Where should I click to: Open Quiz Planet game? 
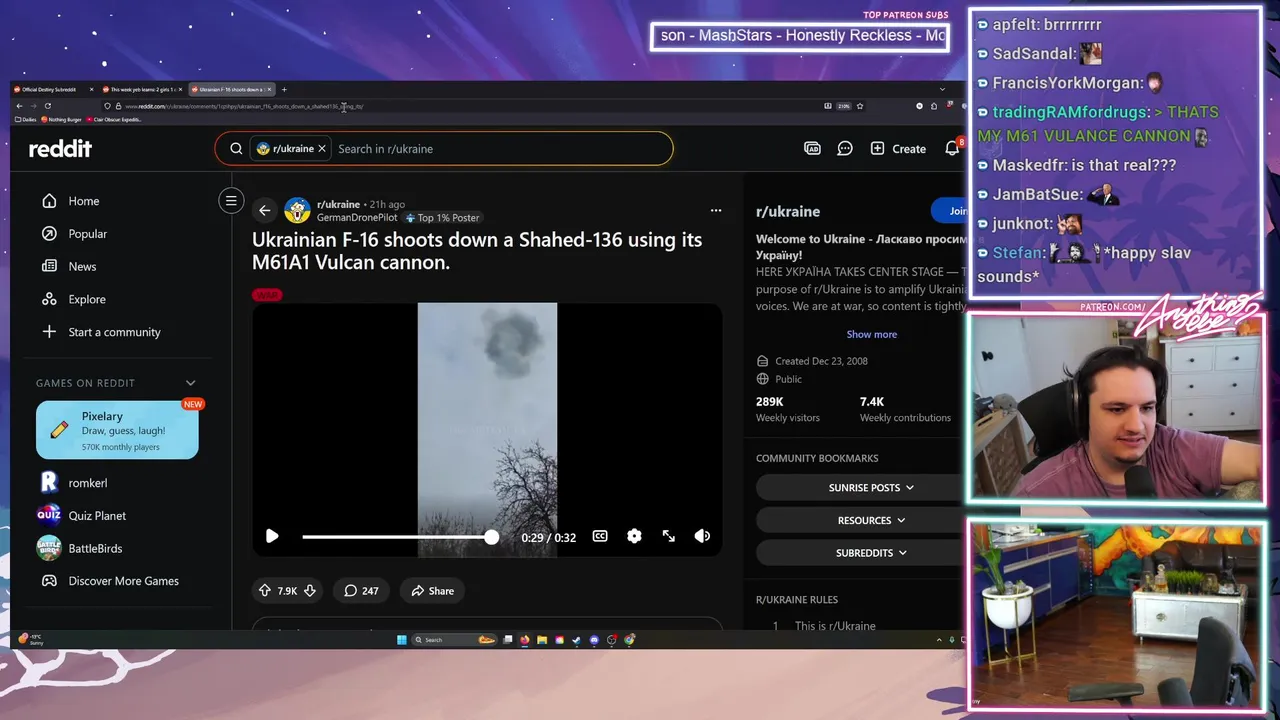tap(82, 516)
